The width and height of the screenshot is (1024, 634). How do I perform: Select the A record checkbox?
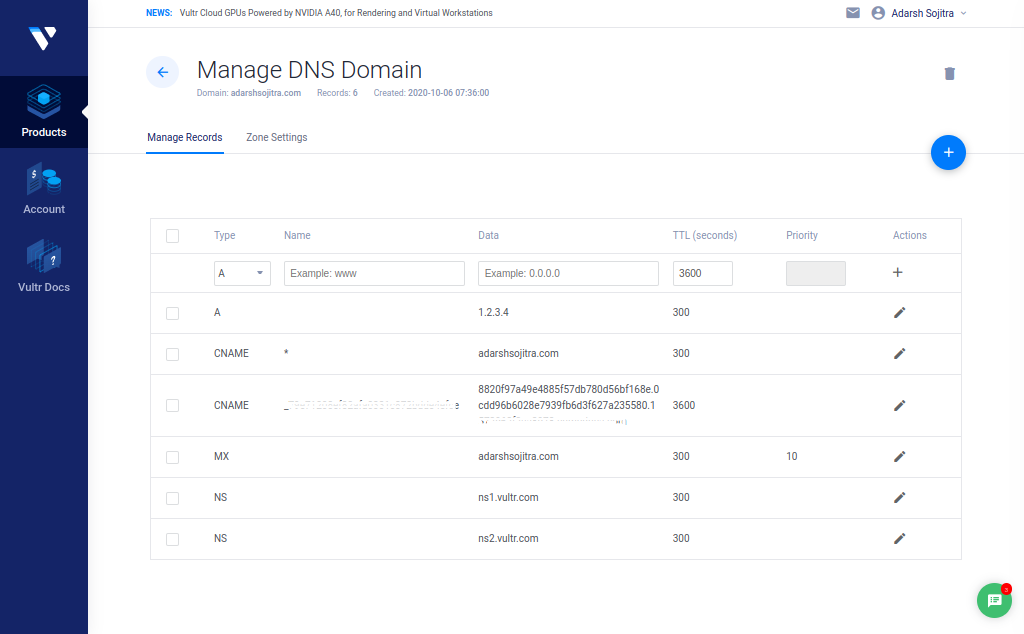click(x=172, y=313)
